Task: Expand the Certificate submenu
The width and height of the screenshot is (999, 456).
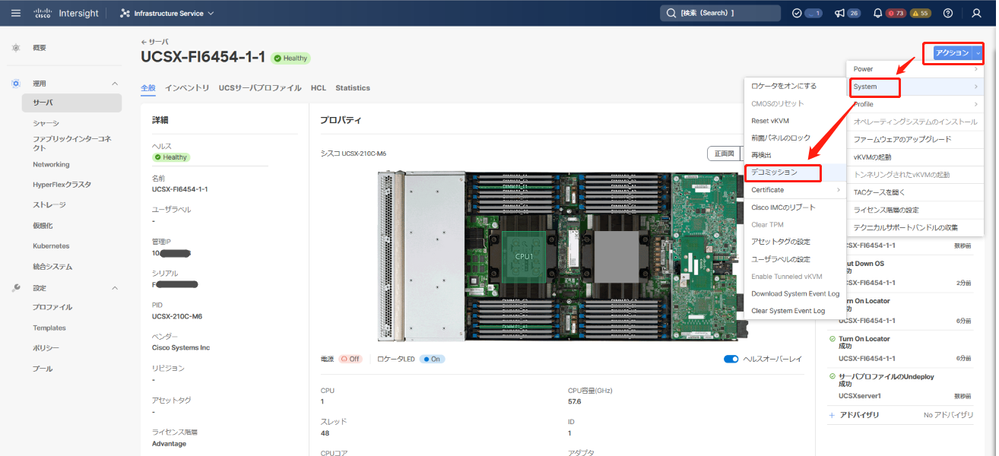Action: point(795,190)
